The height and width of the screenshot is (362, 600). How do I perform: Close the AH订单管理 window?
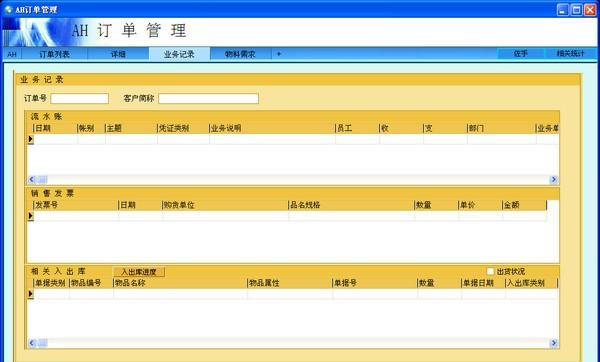coord(590,10)
